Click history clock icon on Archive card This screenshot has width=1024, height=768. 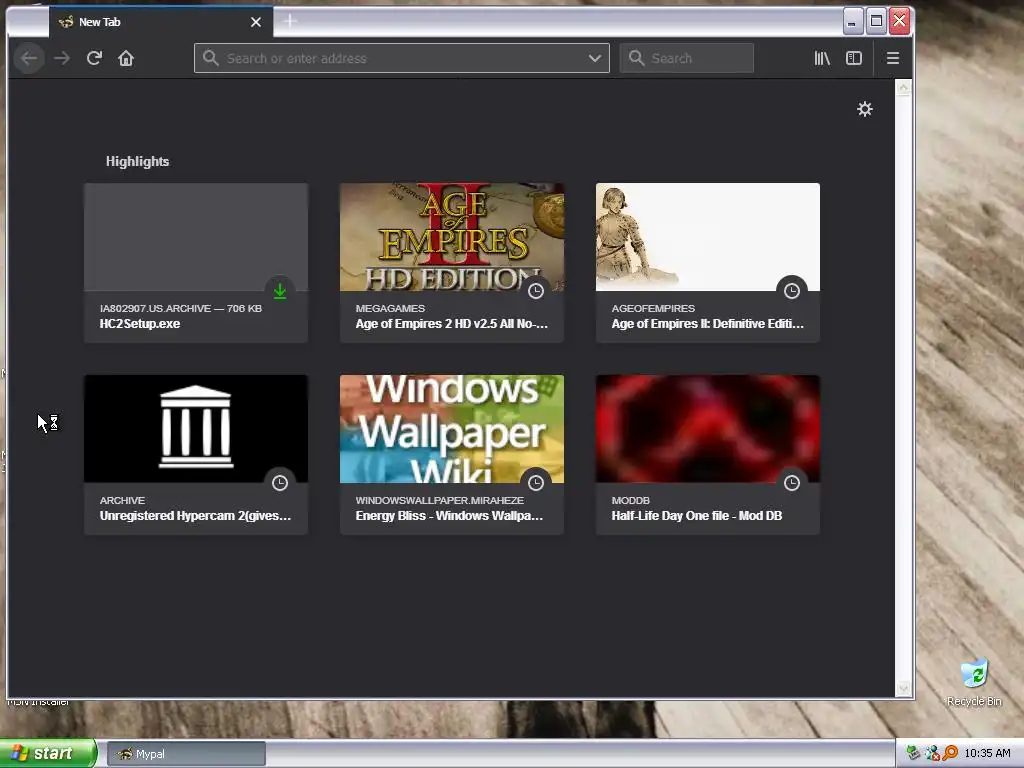click(280, 483)
